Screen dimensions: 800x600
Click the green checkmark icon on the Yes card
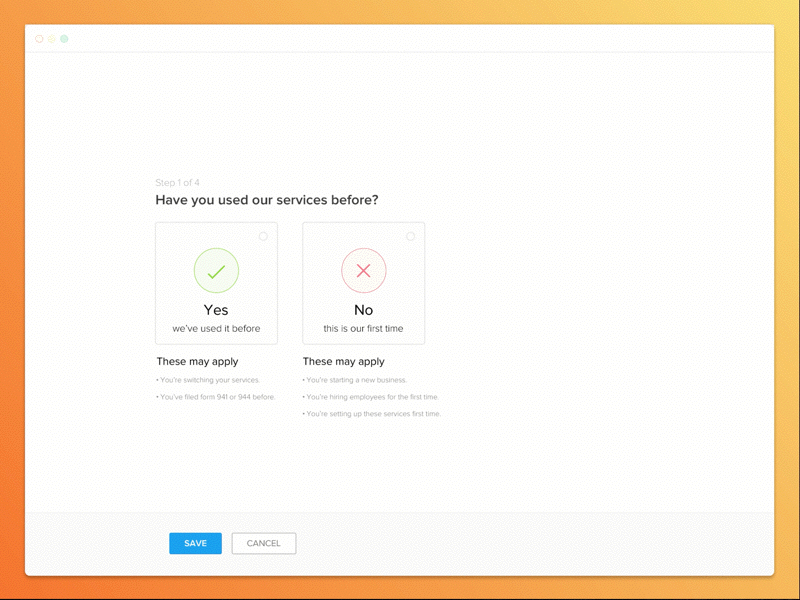click(216, 269)
